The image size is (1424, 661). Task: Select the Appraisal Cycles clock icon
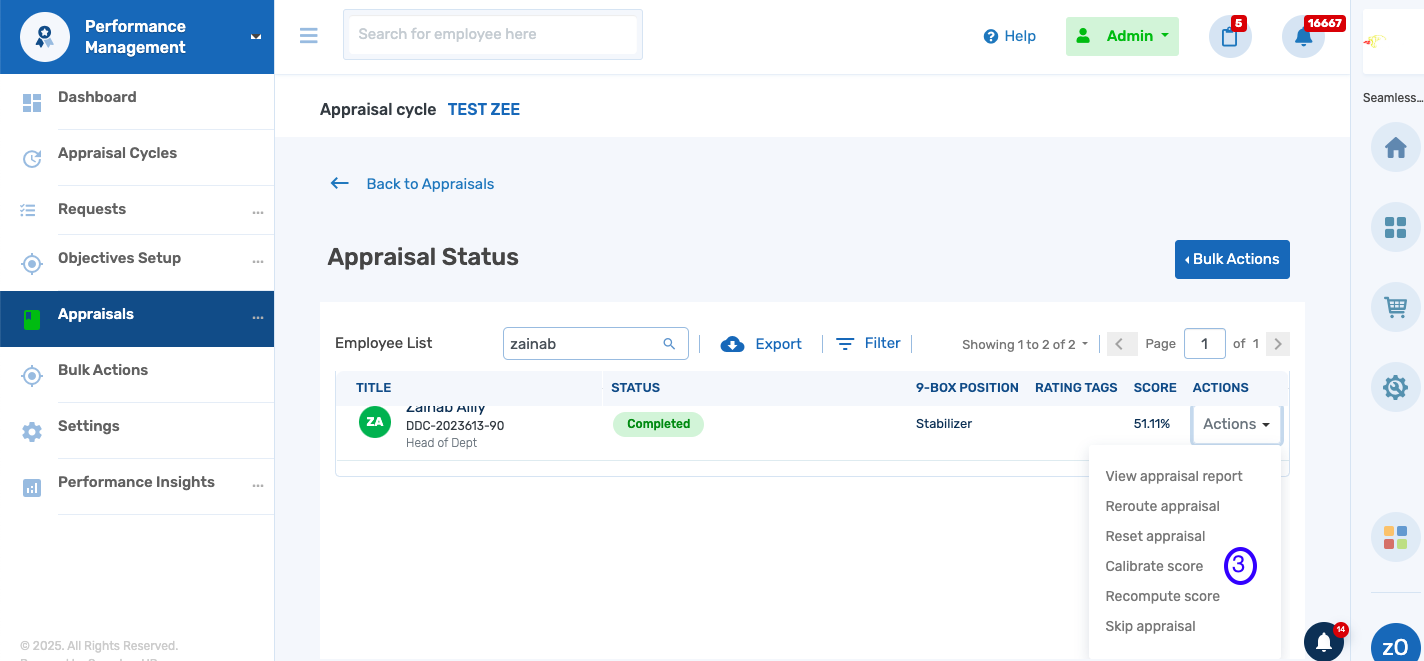[x=31, y=153]
